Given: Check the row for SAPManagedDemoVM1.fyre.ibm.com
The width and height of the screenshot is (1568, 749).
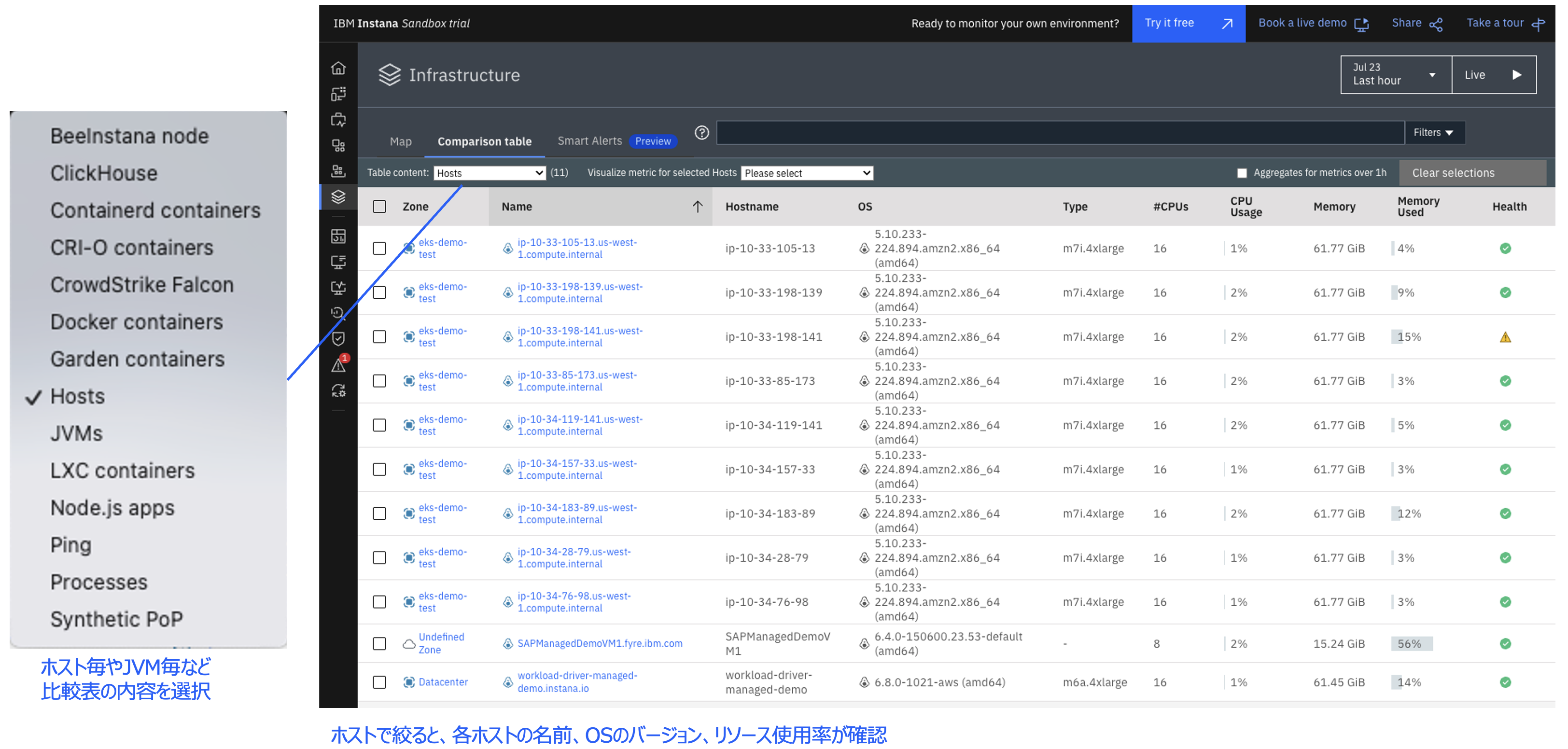Looking at the screenshot, I should (379, 644).
